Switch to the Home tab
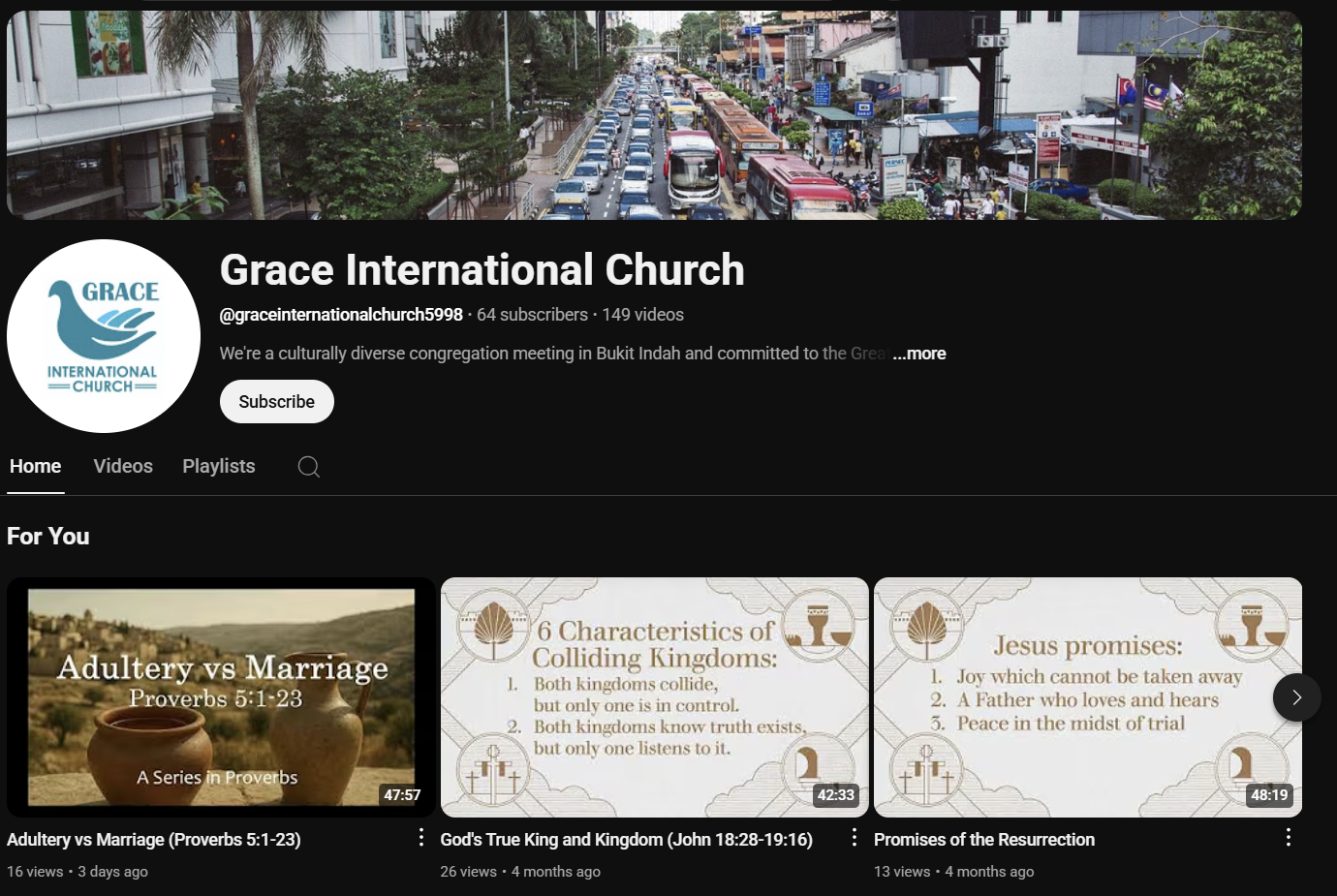 (x=36, y=467)
